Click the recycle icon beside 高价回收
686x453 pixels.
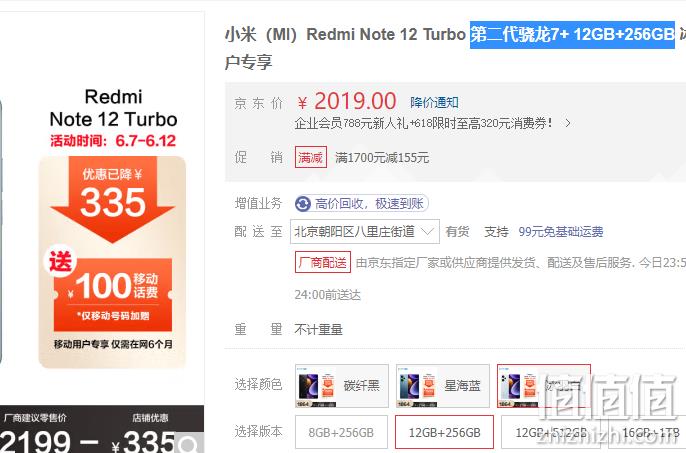(x=302, y=204)
